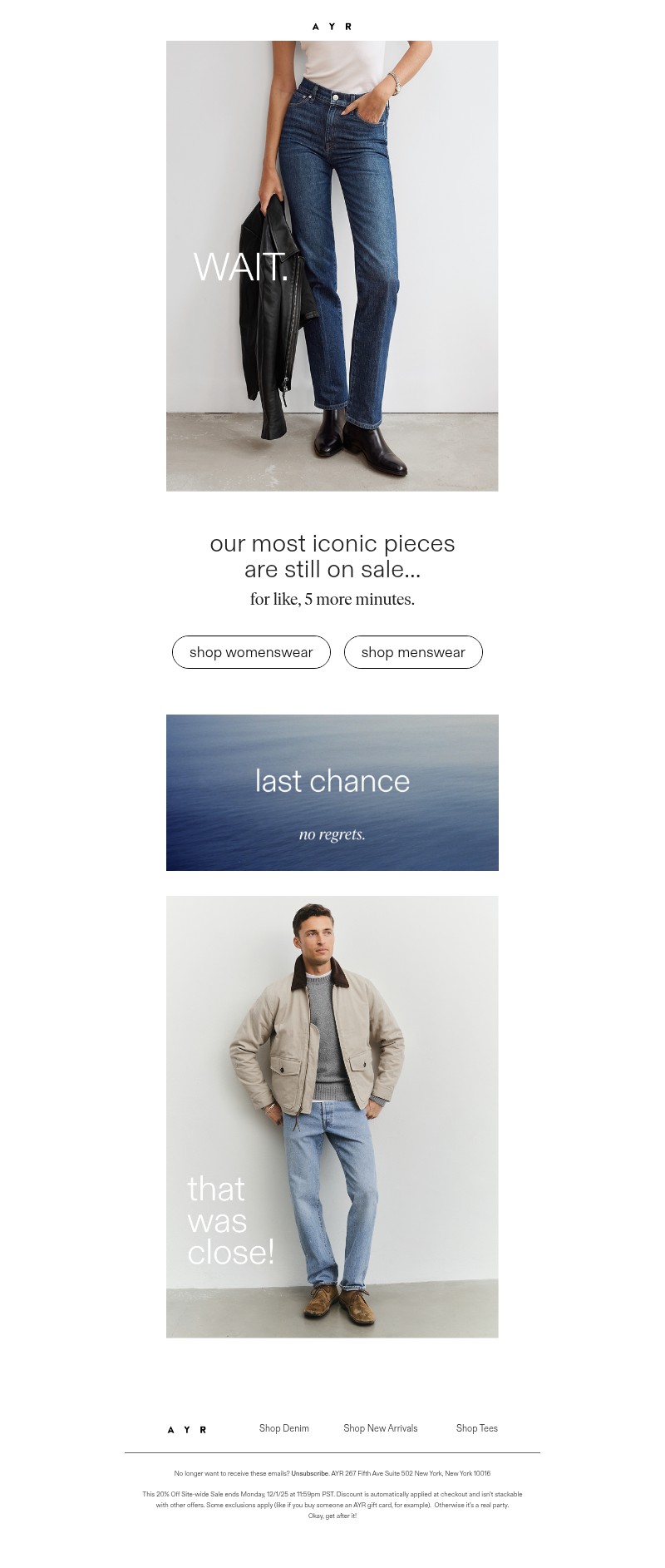Click the 'WAIT.' text on hero image
665x1568 pixels.
[x=241, y=267]
